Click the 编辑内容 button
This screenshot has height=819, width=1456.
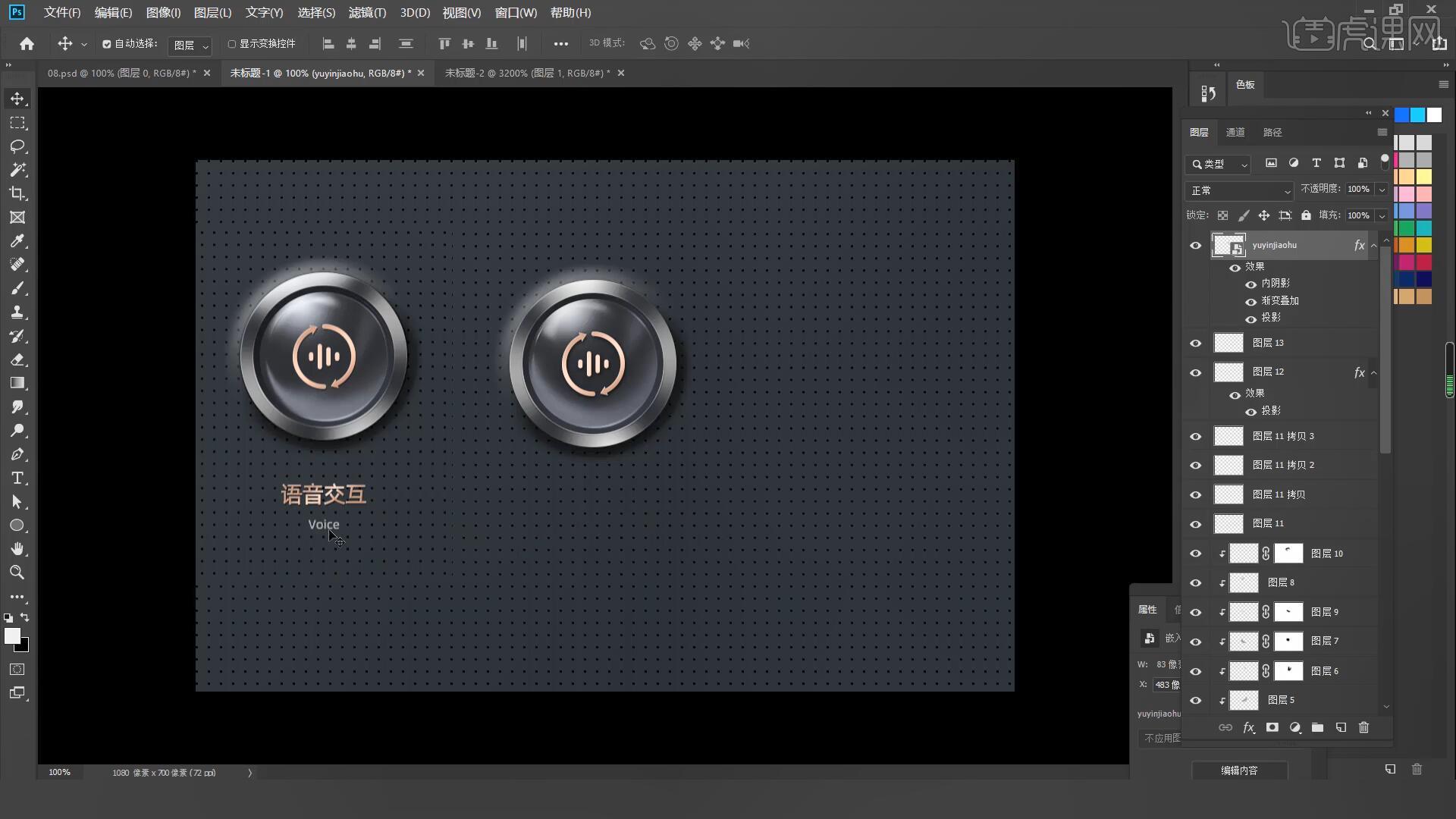[1239, 770]
